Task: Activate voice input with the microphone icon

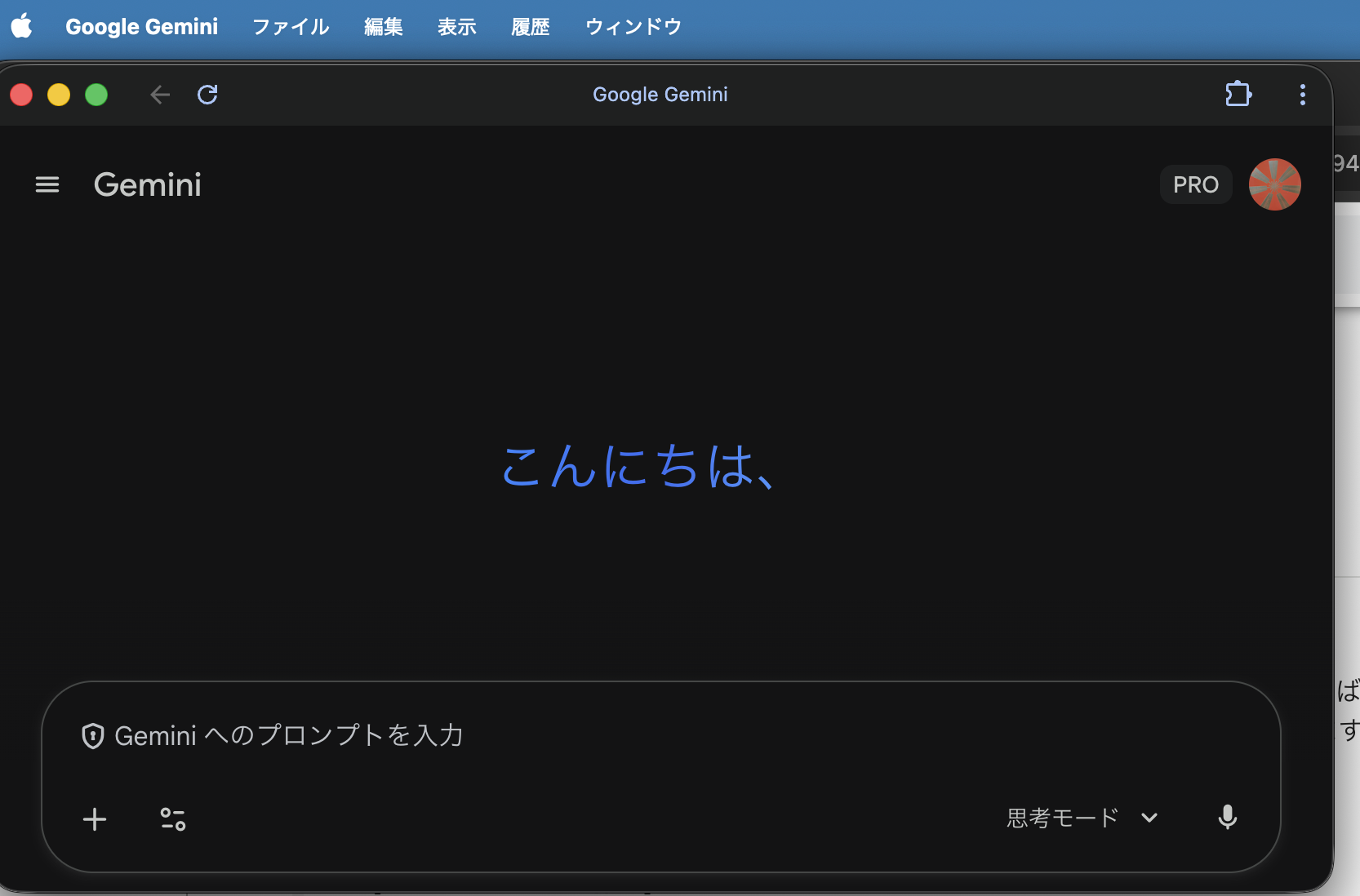Action: click(x=1228, y=818)
